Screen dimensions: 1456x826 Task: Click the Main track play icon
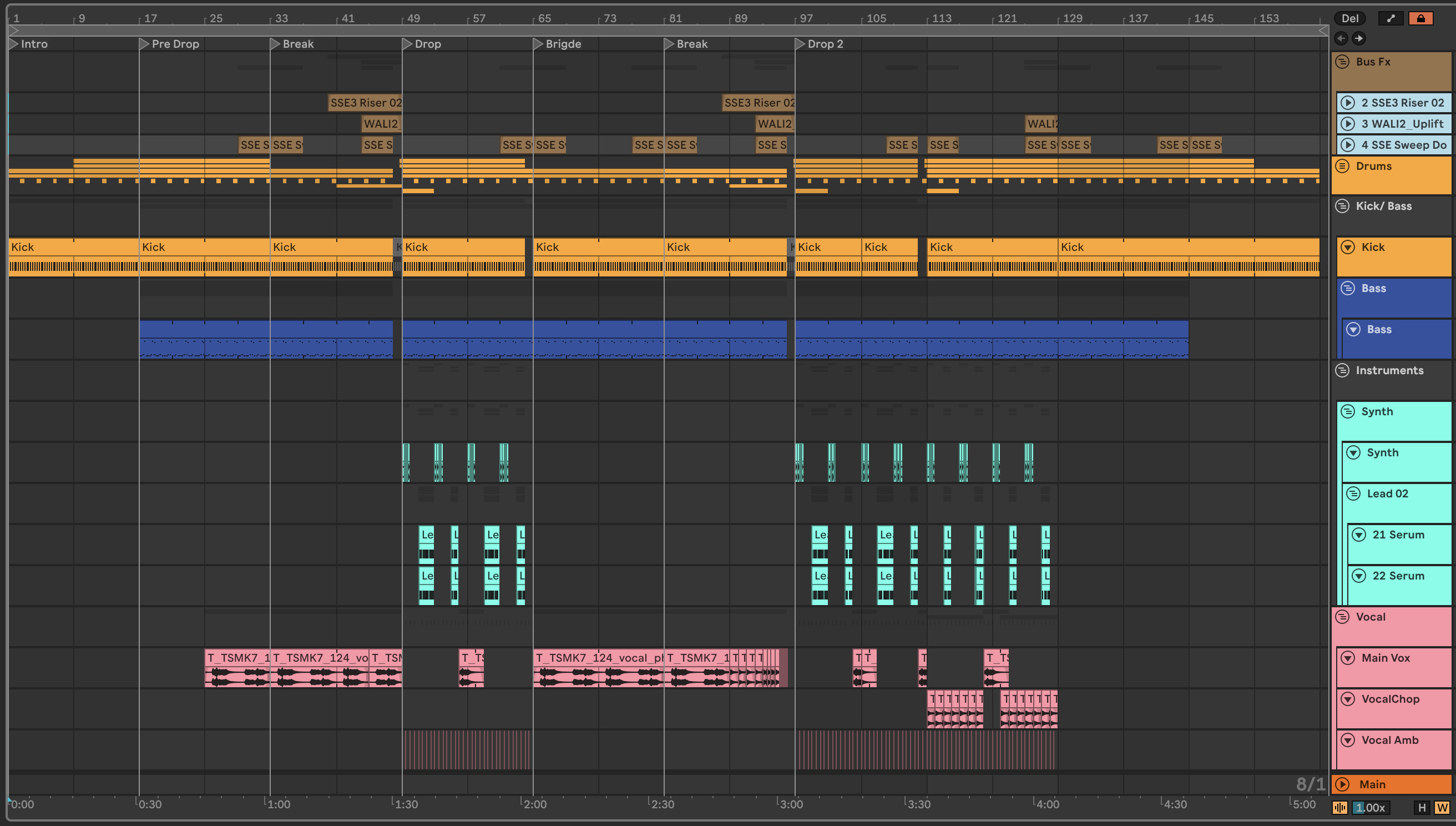coord(1342,784)
